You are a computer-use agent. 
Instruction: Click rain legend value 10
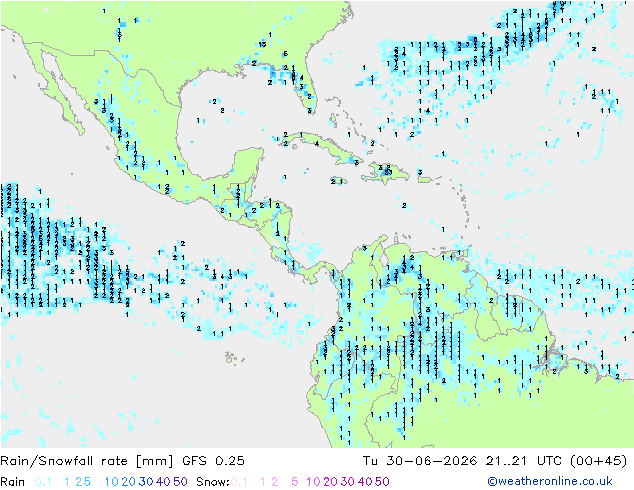pos(112,482)
